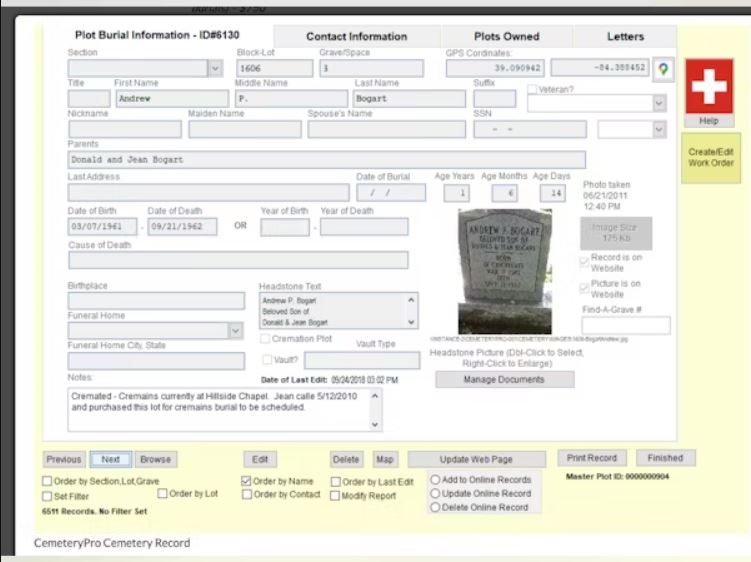The image size is (751, 562).
Task: Toggle Picture is on Website checkbox
Action: [x=584, y=288]
